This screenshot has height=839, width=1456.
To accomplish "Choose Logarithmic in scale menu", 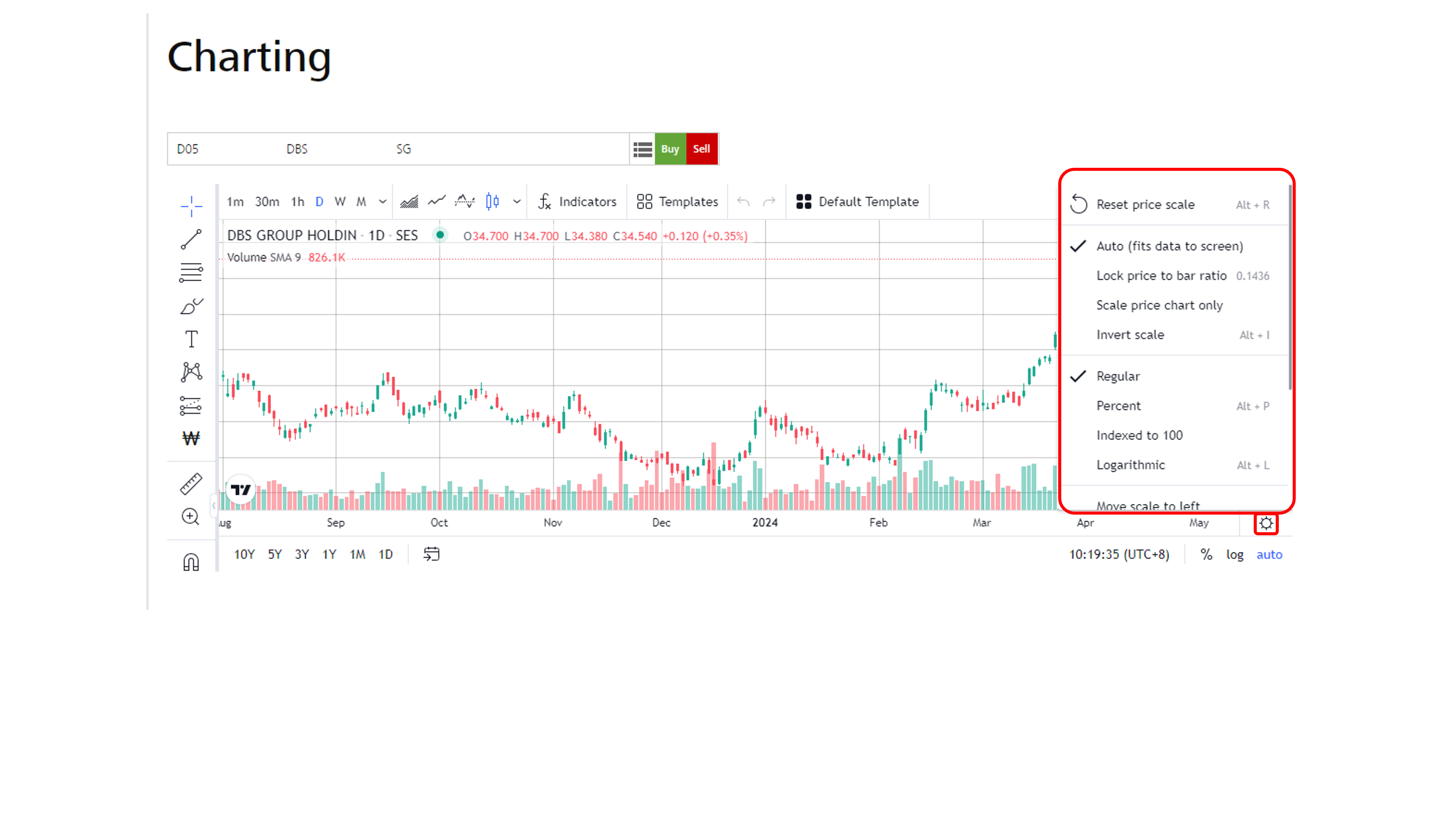I will (x=1131, y=465).
